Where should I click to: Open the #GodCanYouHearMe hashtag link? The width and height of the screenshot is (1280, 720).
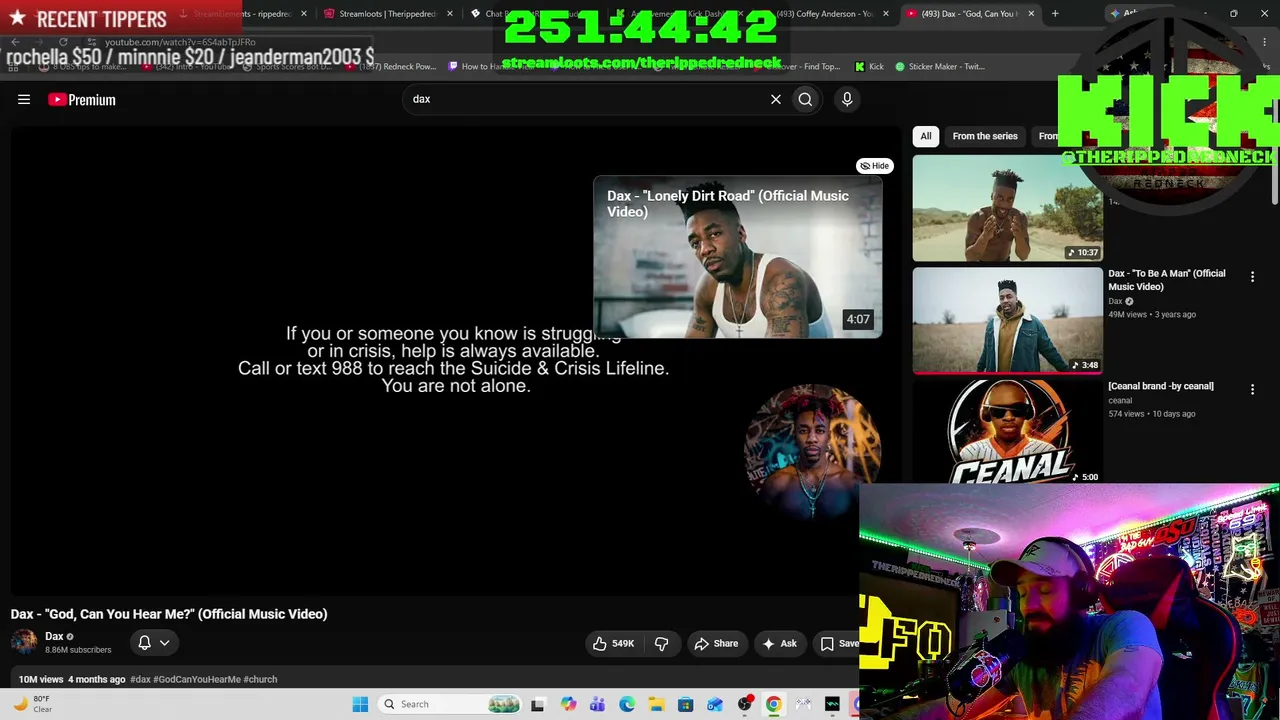click(x=197, y=679)
